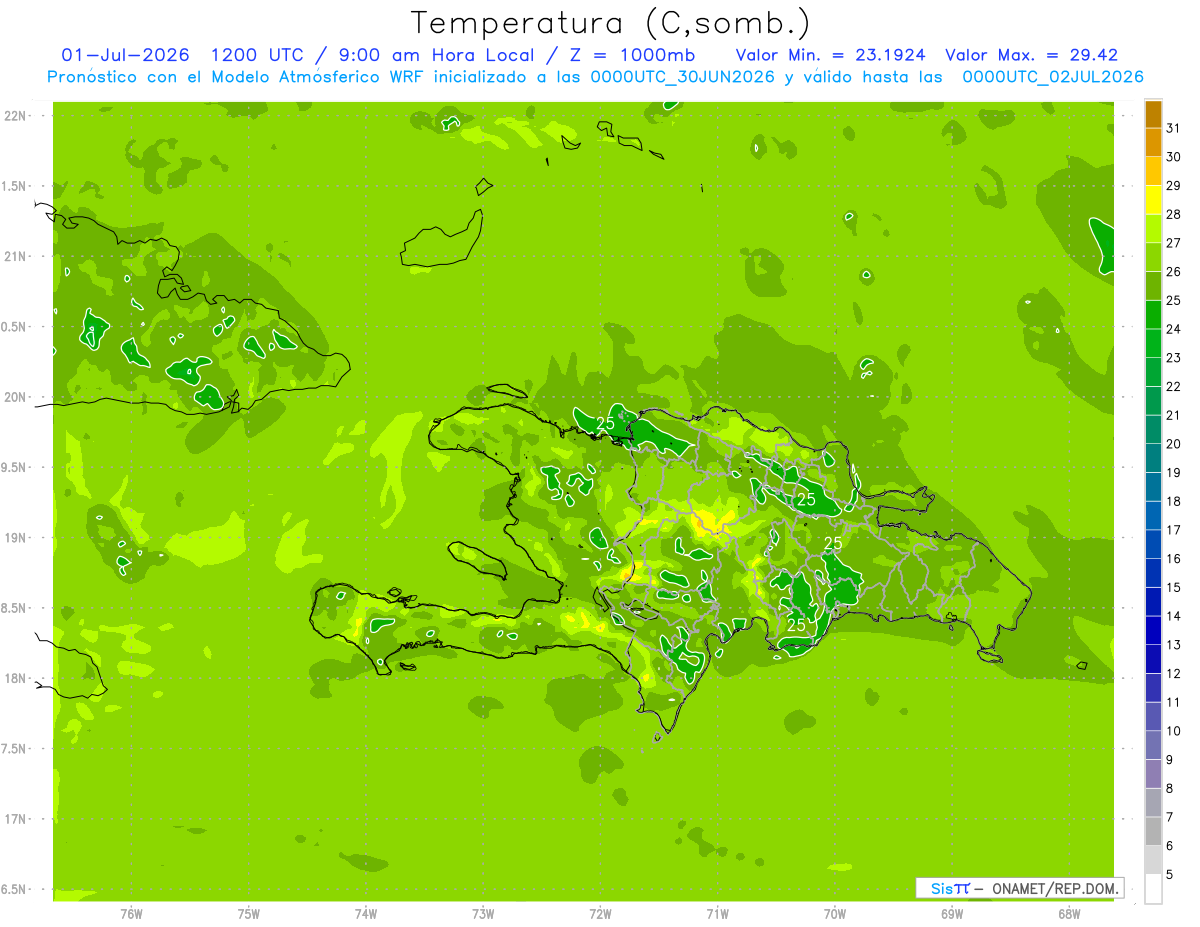
Task: Click the '18N' latitude axis label
Action: pyautogui.click(x=14, y=678)
